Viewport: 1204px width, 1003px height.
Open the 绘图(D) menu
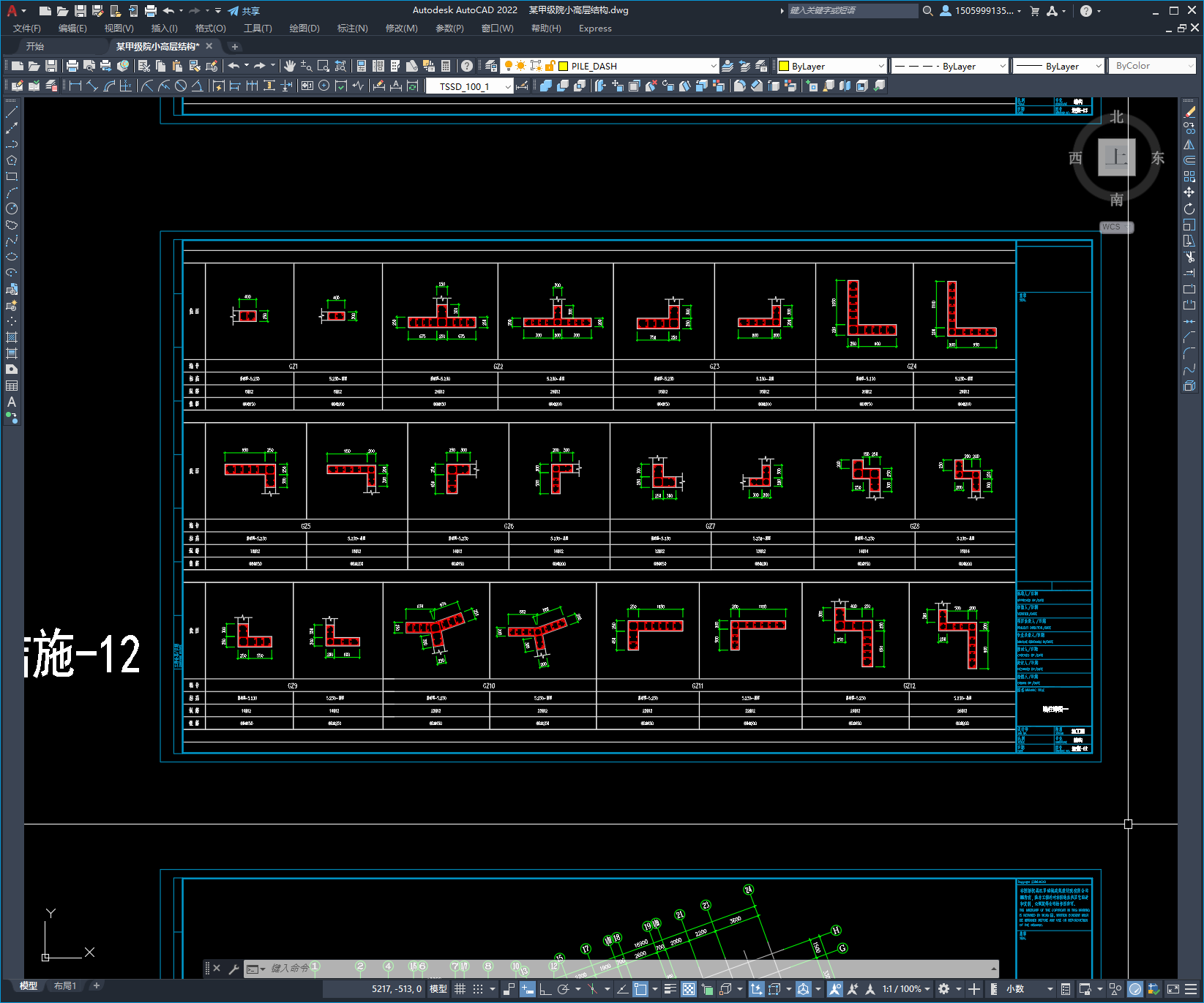point(304,29)
